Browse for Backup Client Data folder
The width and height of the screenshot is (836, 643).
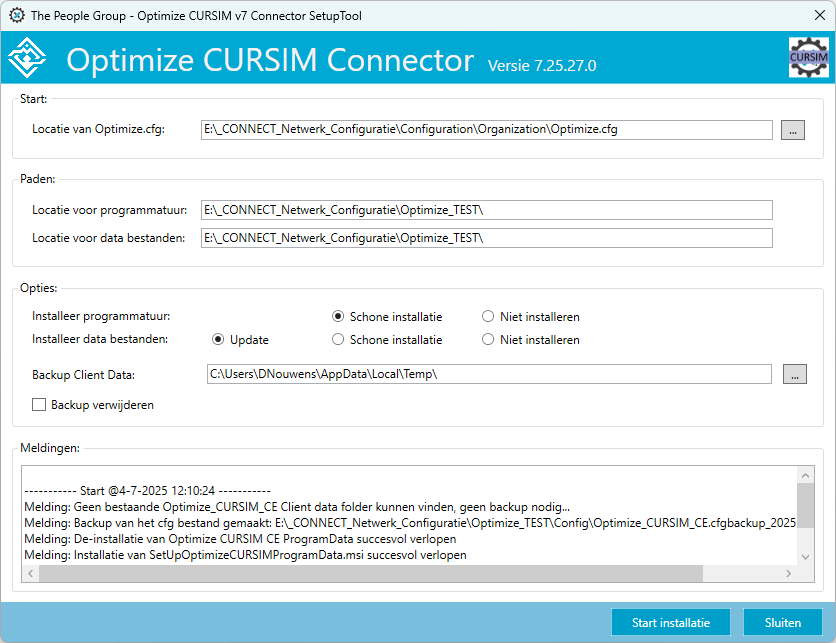(x=794, y=374)
